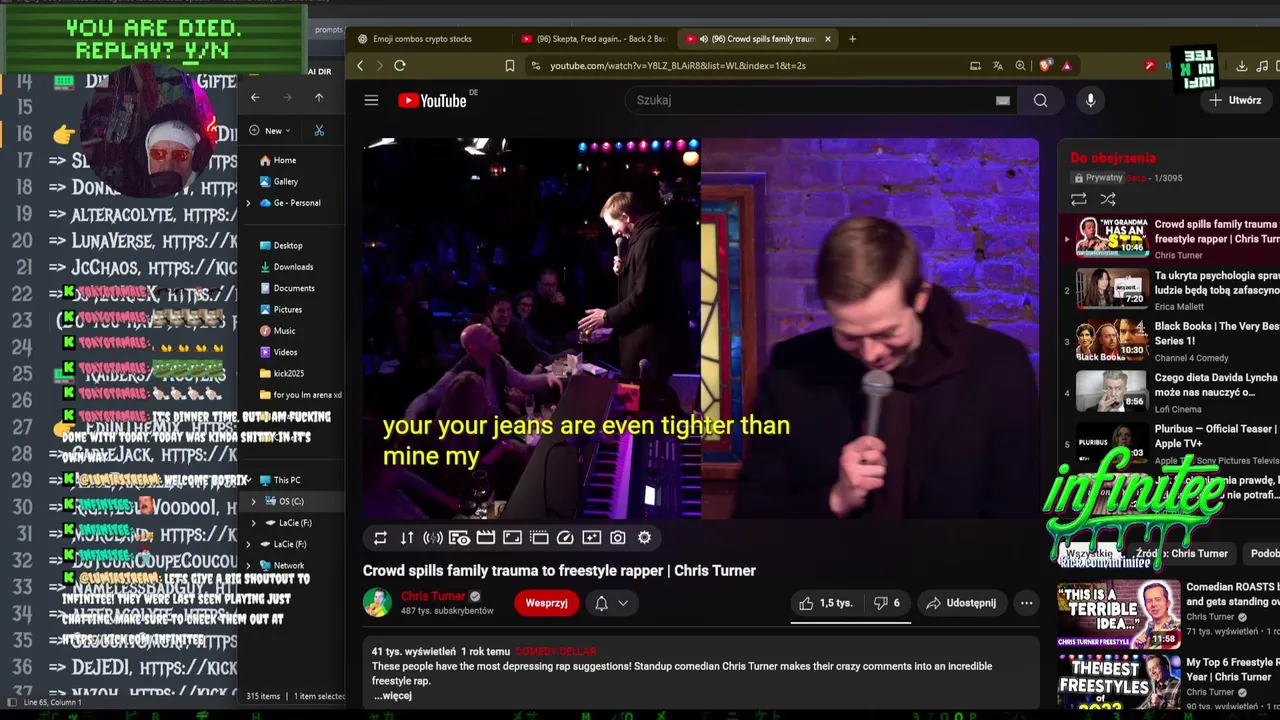The width and height of the screenshot is (1280, 720).
Task: Click the sort arrows icon in player toolbar
Action: coord(407,538)
